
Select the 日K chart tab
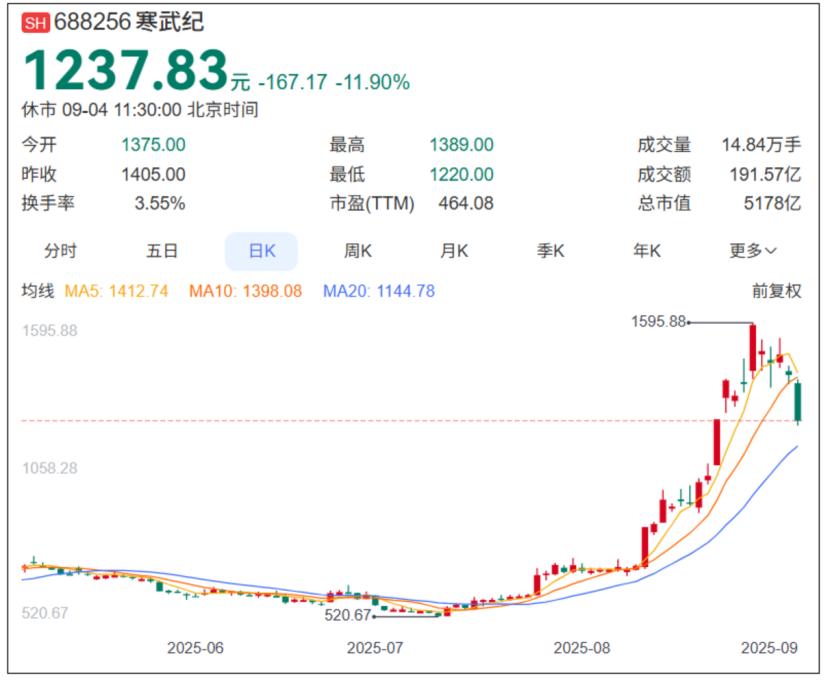click(261, 251)
